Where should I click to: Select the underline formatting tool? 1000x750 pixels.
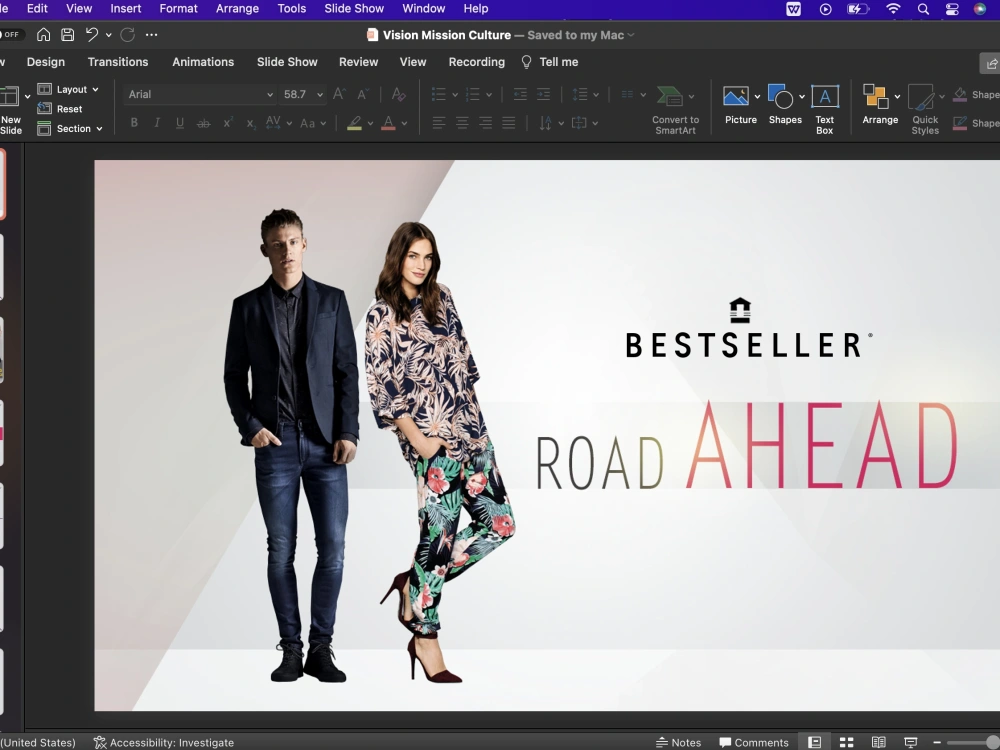(x=180, y=122)
